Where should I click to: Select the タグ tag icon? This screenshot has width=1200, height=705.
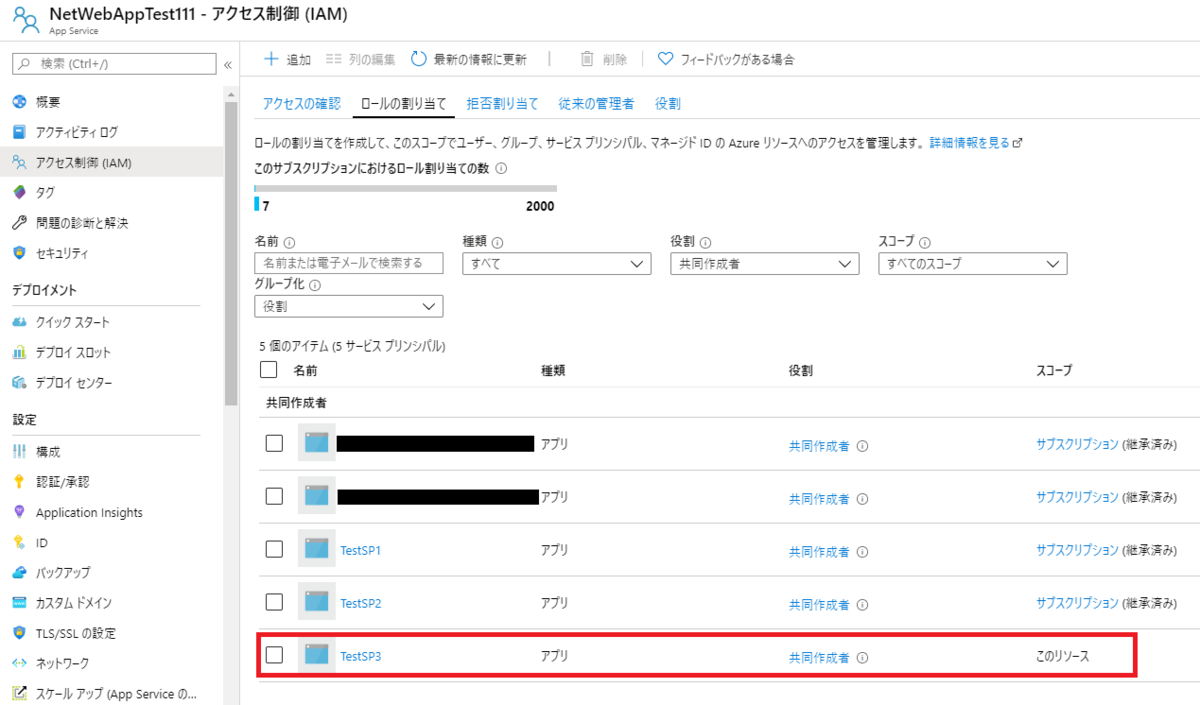coord(18,192)
